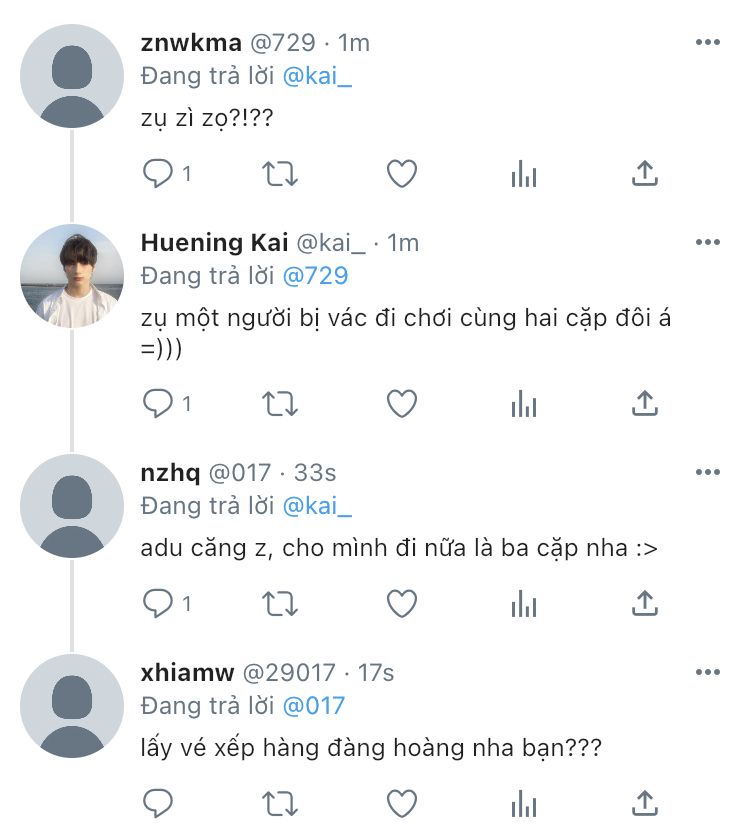View analytics for nzhq's tweet
The image size is (750, 831).
[523, 604]
